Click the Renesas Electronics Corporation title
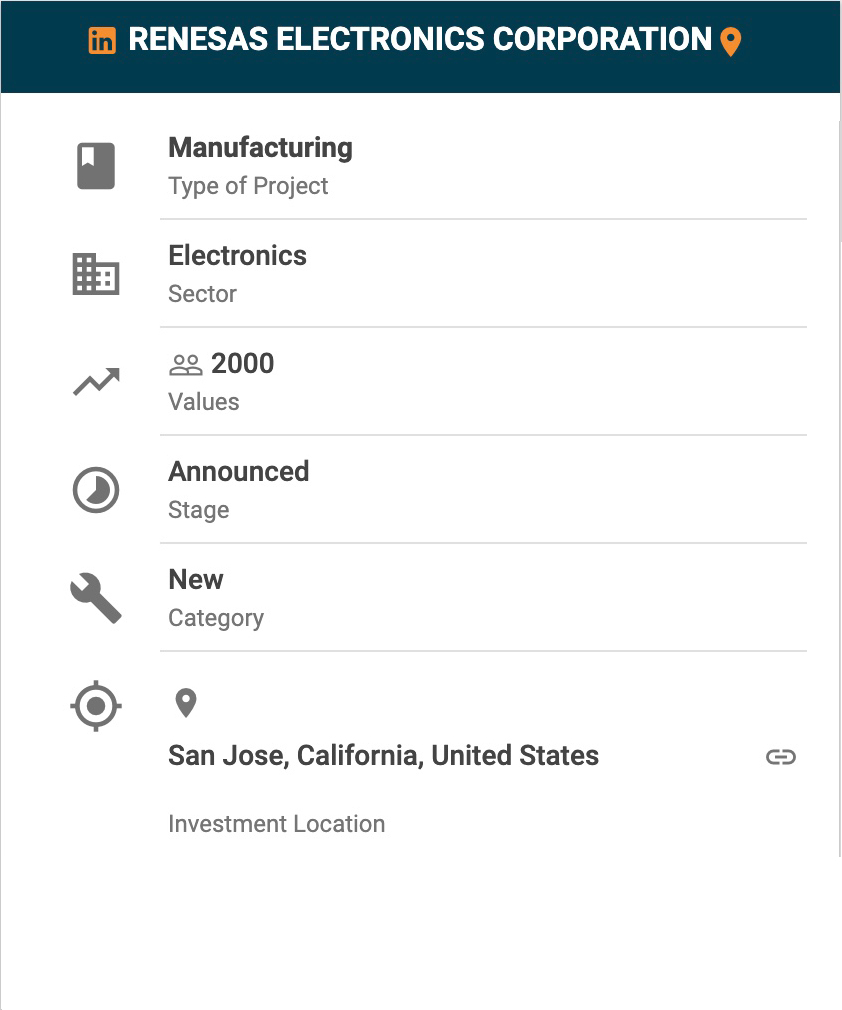The image size is (842, 1010). (x=420, y=40)
